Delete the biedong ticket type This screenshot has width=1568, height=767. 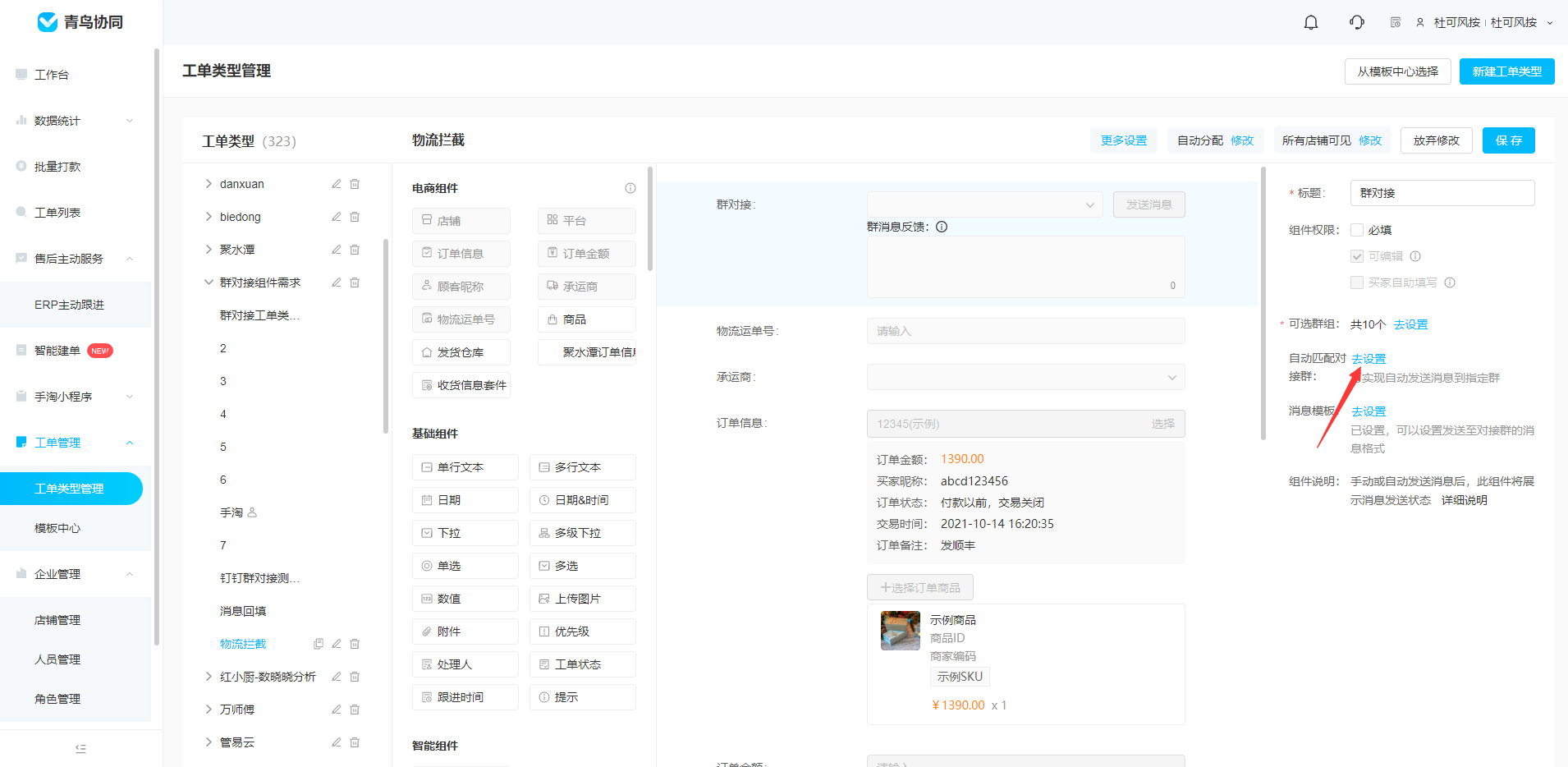tap(355, 217)
